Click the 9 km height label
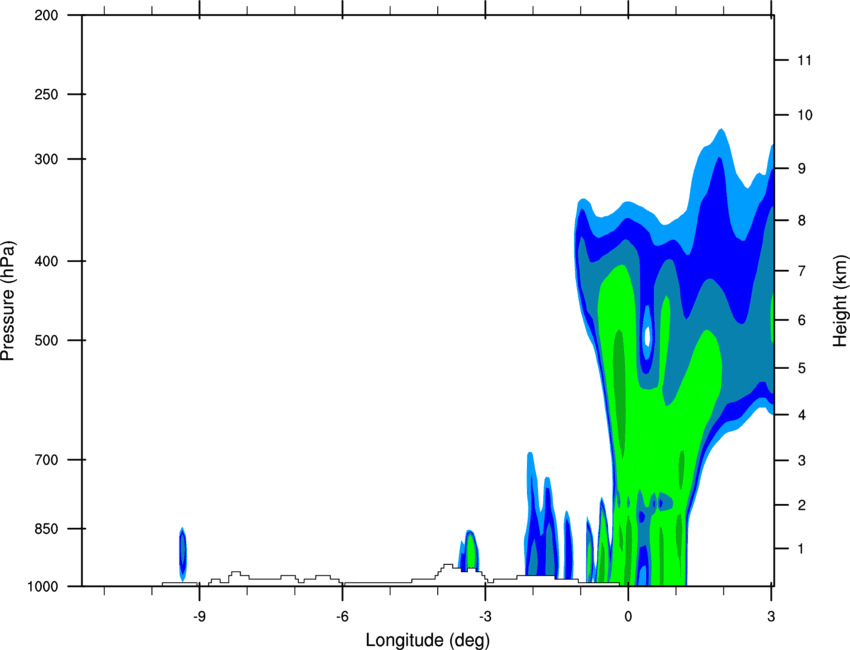The height and width of the screenshot is (650, 850). click(802, 169)
